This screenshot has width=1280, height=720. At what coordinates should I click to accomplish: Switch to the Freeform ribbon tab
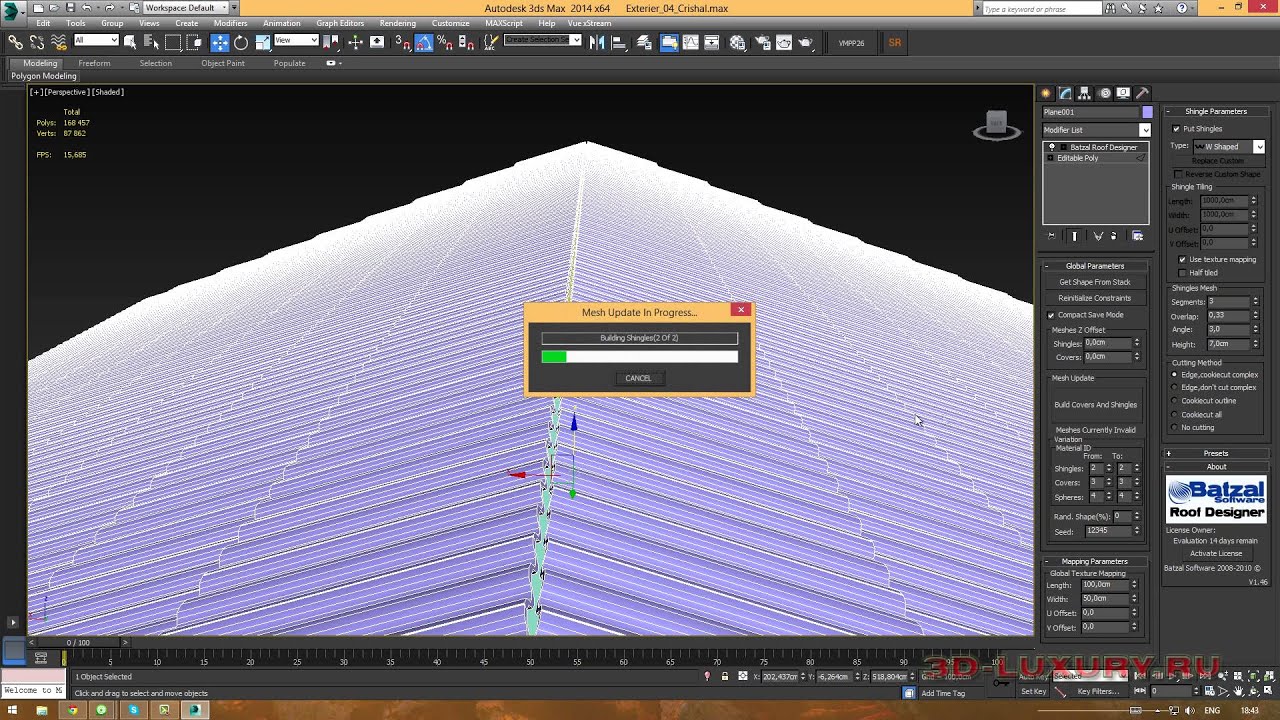[94, 63]
